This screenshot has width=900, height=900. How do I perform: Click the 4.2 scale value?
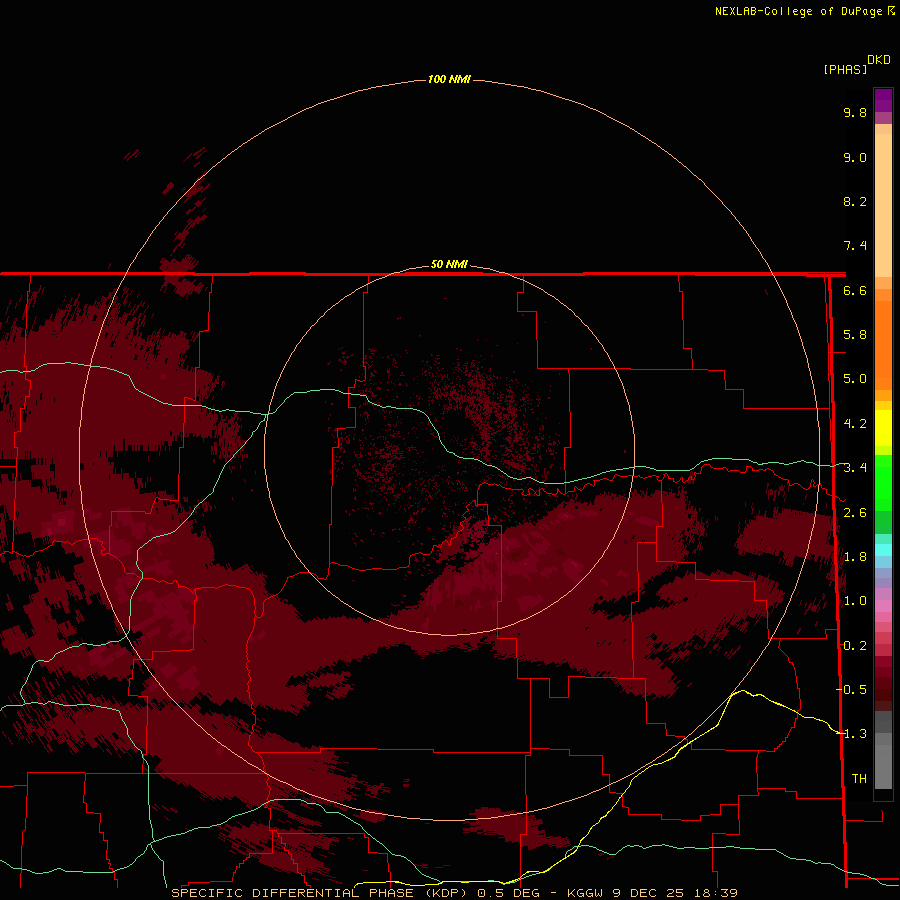pos(855,424)
